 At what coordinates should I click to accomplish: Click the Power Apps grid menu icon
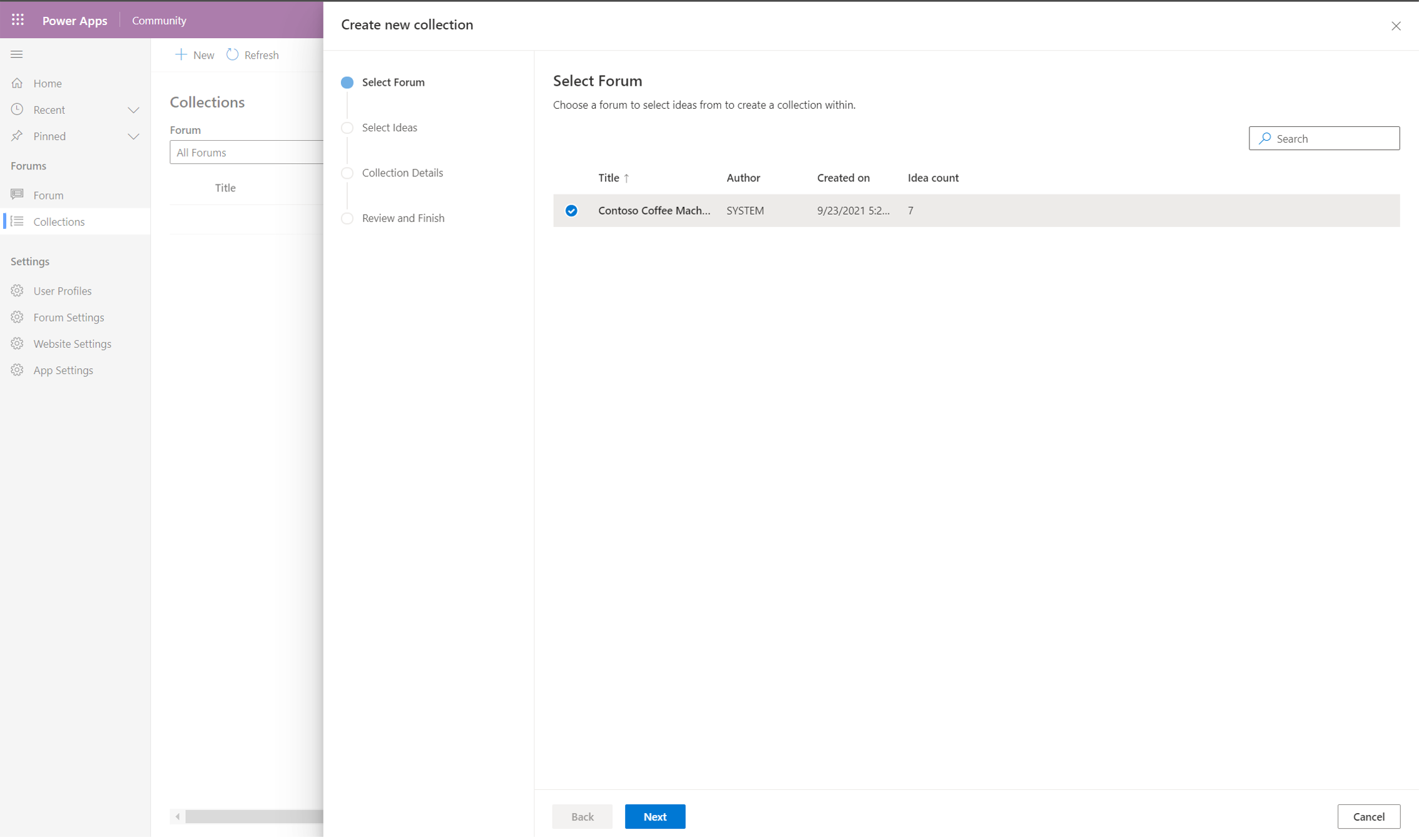tap(17, 20)
